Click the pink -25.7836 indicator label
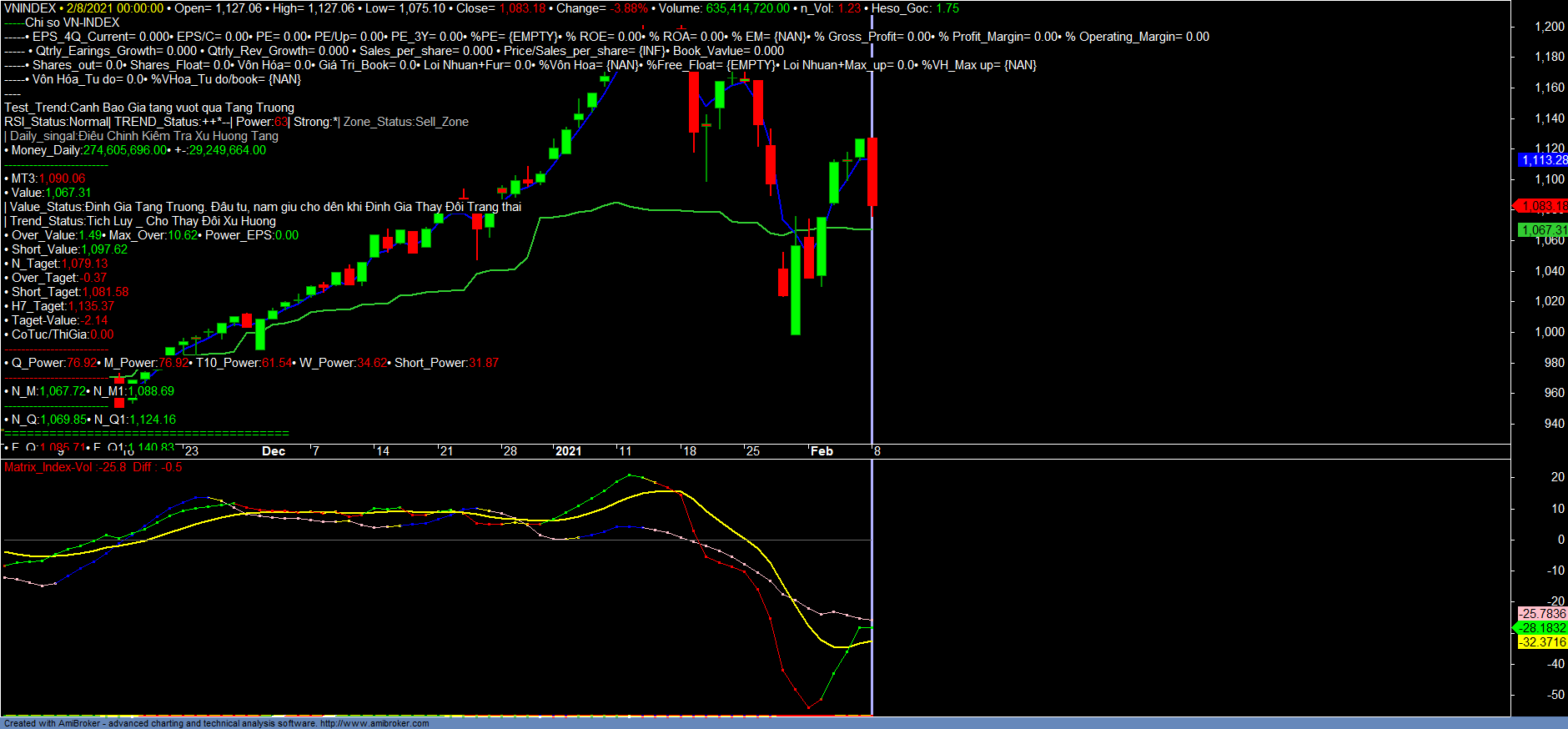 click(x=1542, y=614)
